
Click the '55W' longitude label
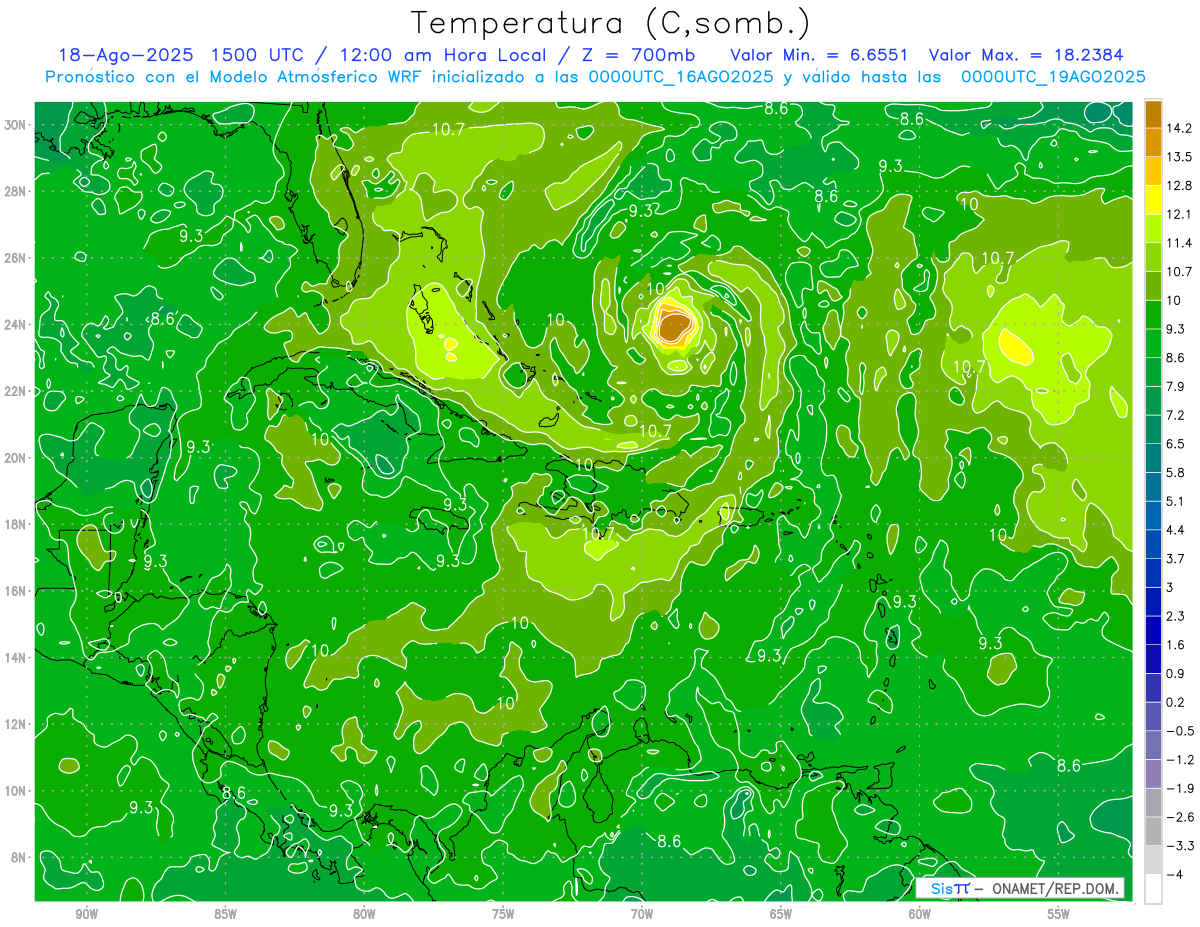pyautogui.click(x=1059, y=915)
